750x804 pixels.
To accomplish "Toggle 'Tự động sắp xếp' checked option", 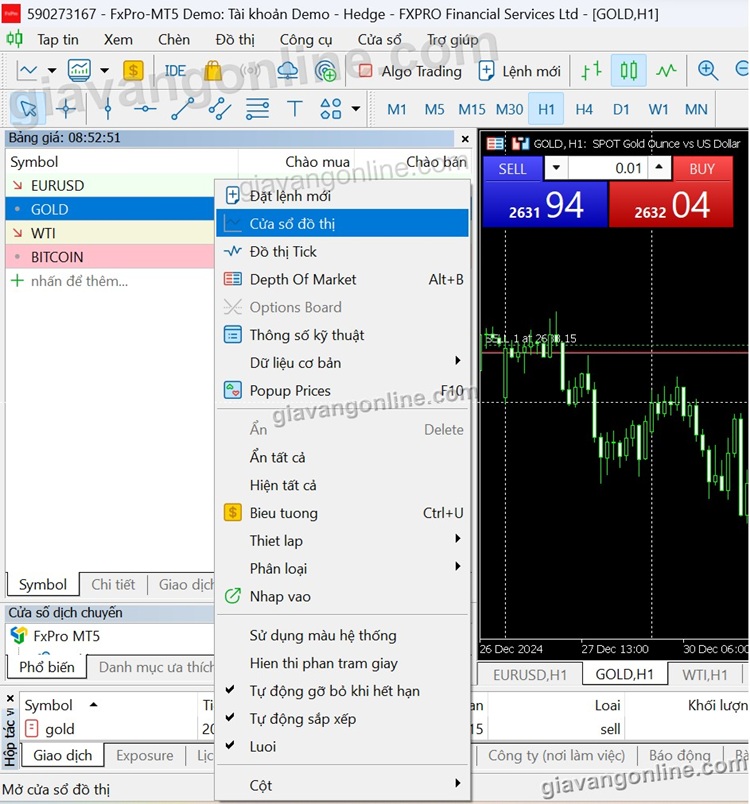I will click(x=302, y=719).
